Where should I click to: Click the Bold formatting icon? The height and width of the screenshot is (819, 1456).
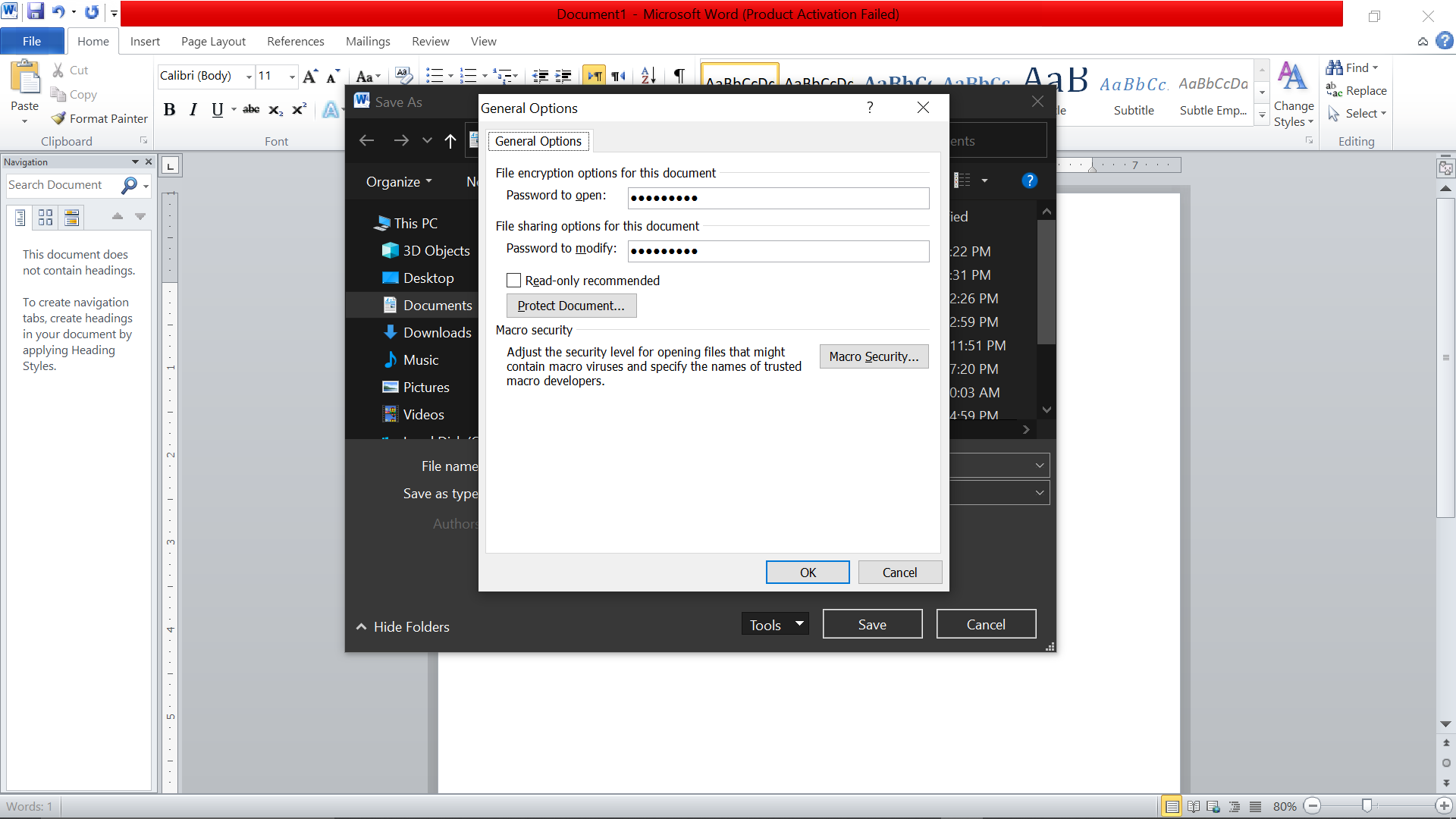[x=170, y=110]
